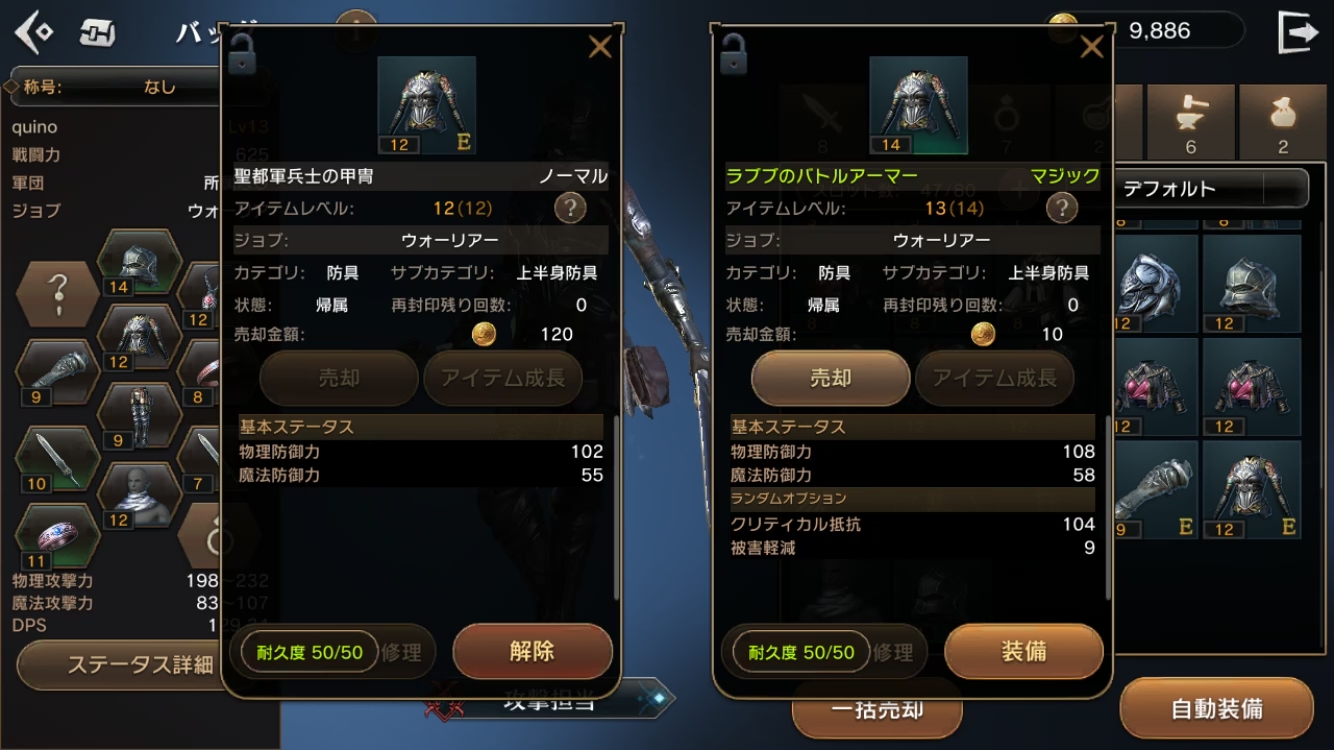Image resolution: width=1334 pixels, height=750 pixels.
Task: Click the 売却 button for Battle Armor
Action: click(x=831, y=378)
